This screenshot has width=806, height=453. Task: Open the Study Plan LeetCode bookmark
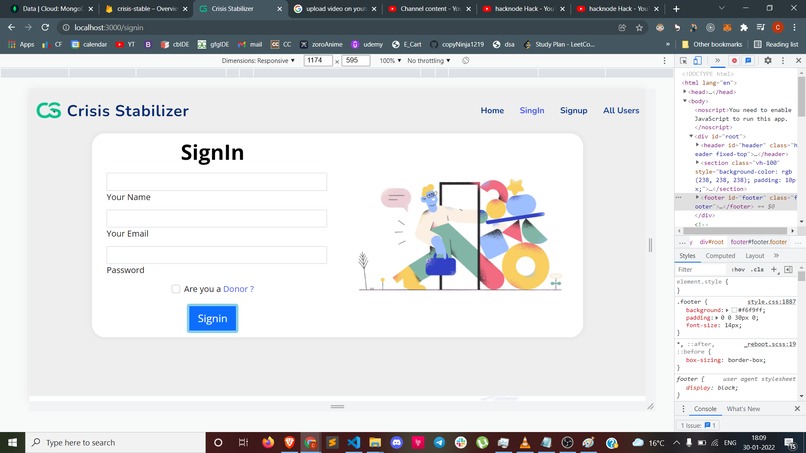[x=559, y=44]
